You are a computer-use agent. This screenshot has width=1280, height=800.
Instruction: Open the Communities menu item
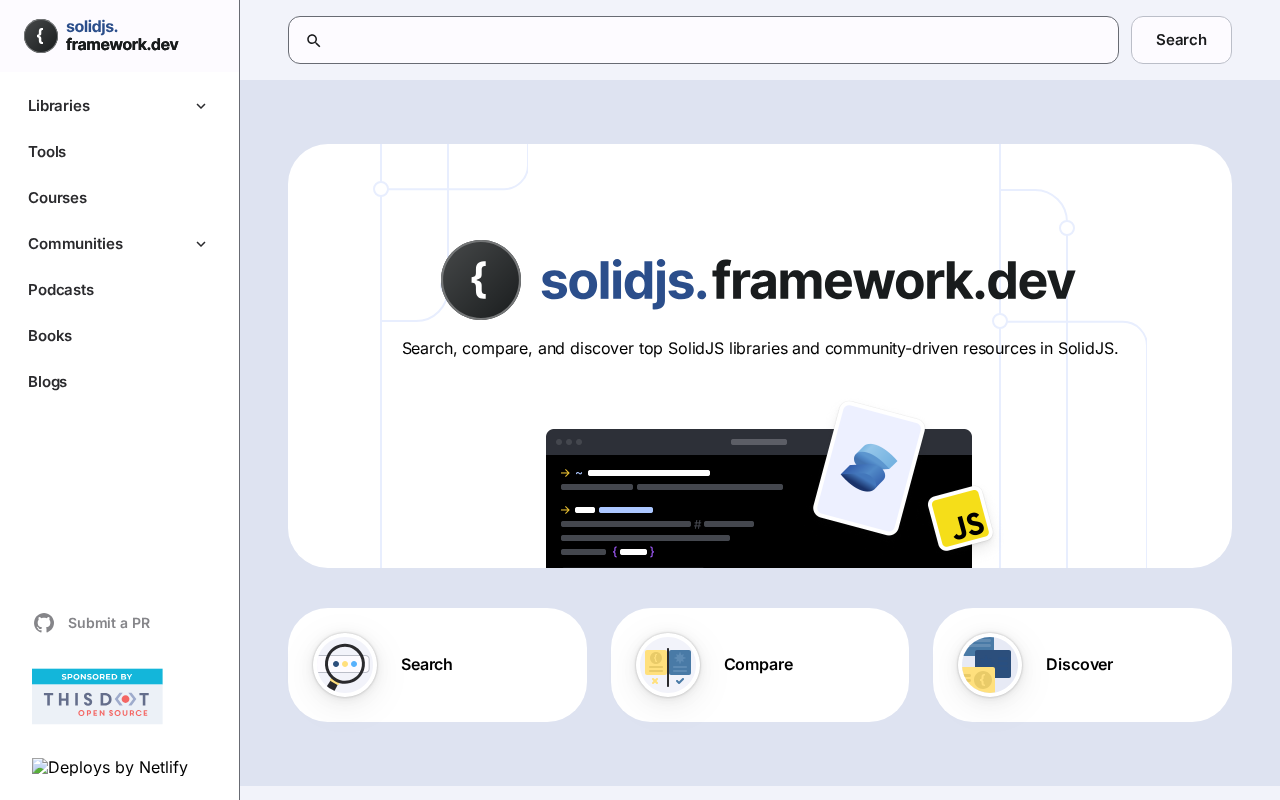tap(75, 244)
